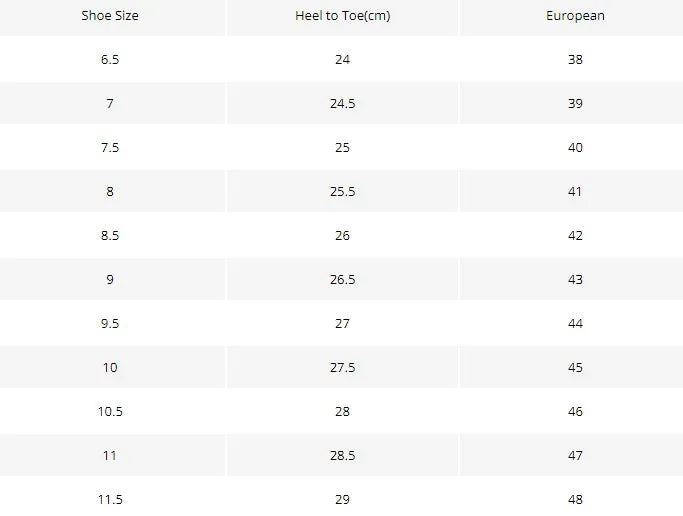
Task: Select shoe size 6.5 cell
Action: [x=112, y=59]
